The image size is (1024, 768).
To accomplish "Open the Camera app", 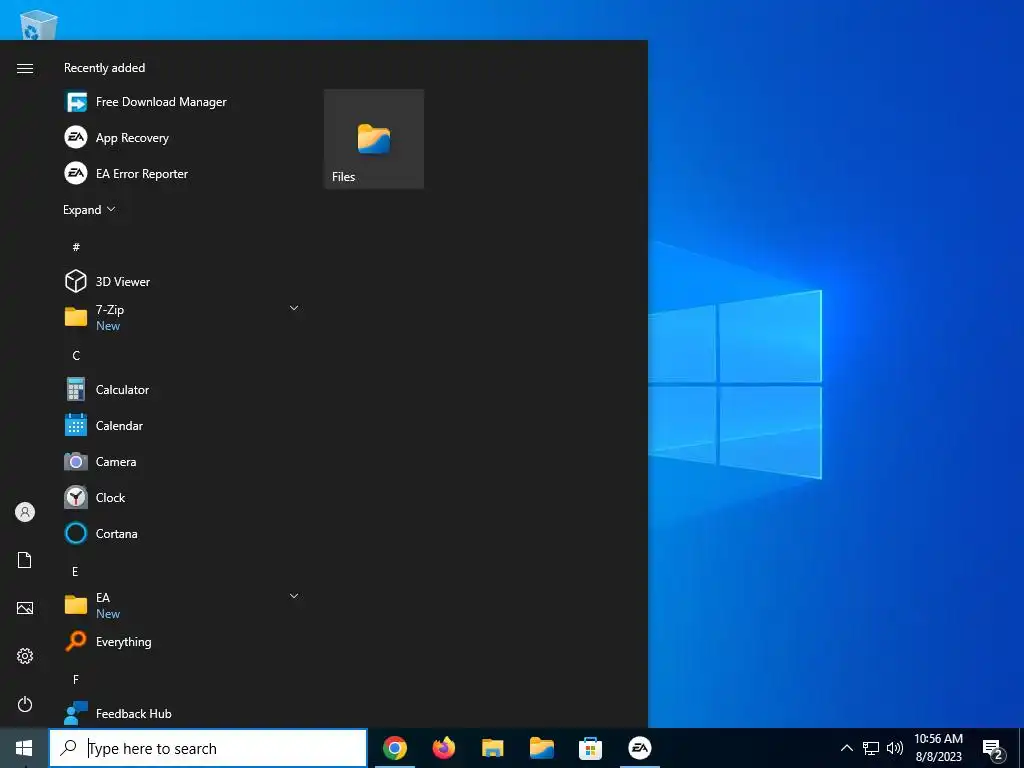I will pyautogui.click(x=182, y=462).
